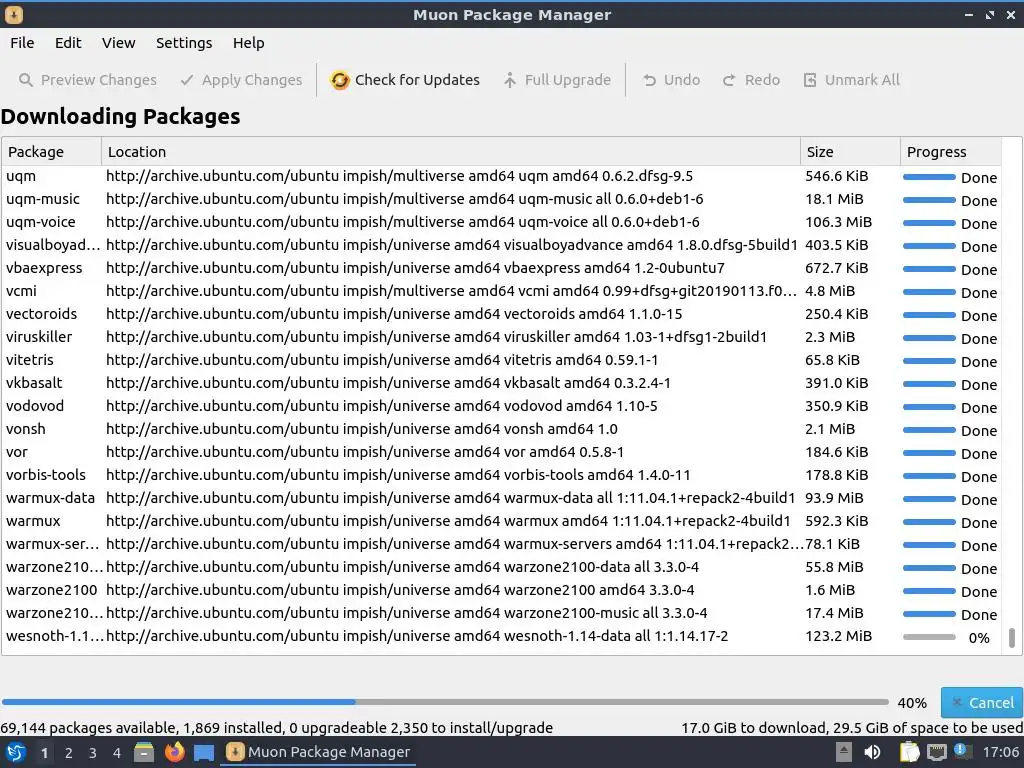Viewport: 1024px width, 768px height.
Task: Click the Muon Package Manager taskbar entry
Action: [319, 752]
